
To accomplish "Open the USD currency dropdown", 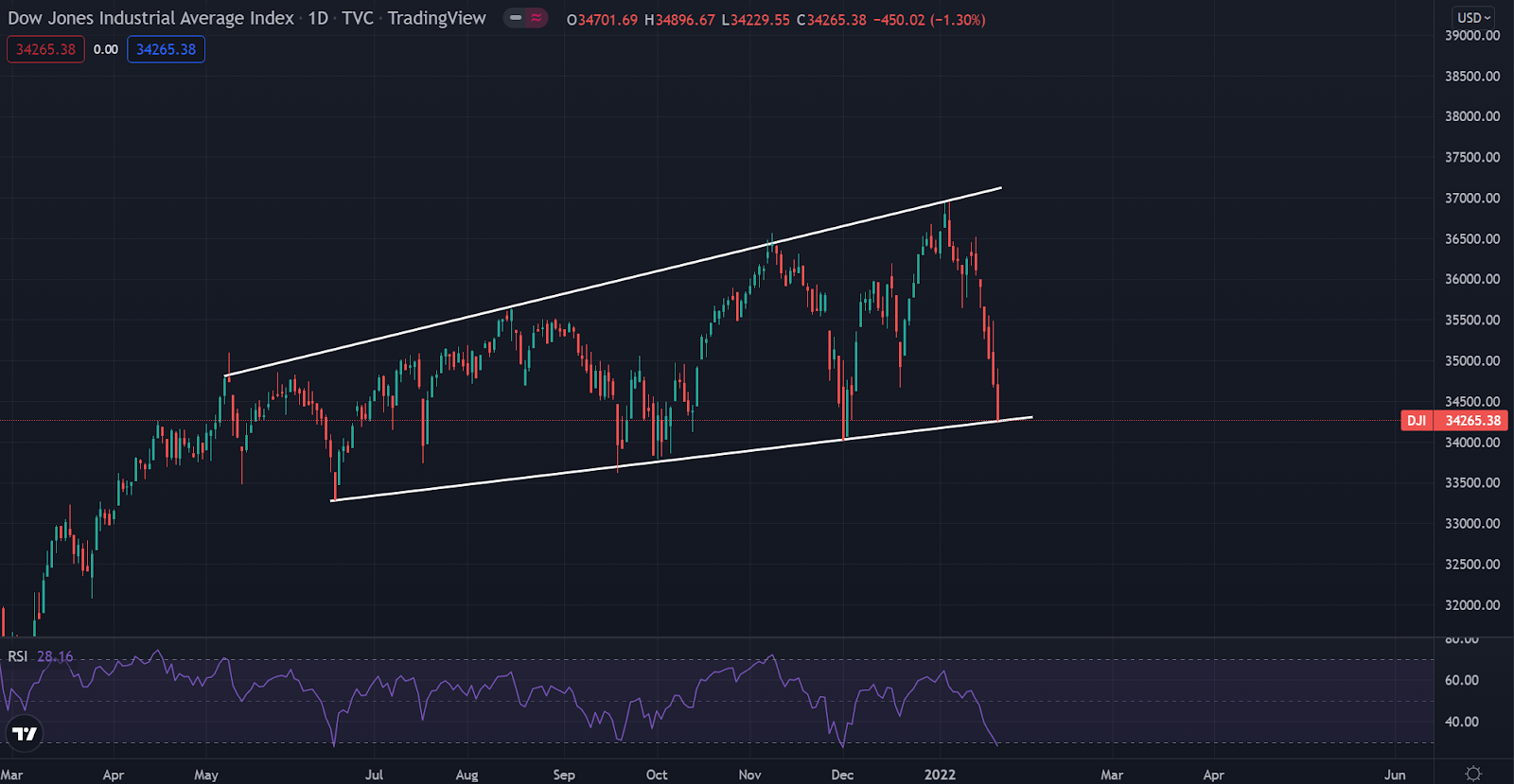I will (1473, 17).
